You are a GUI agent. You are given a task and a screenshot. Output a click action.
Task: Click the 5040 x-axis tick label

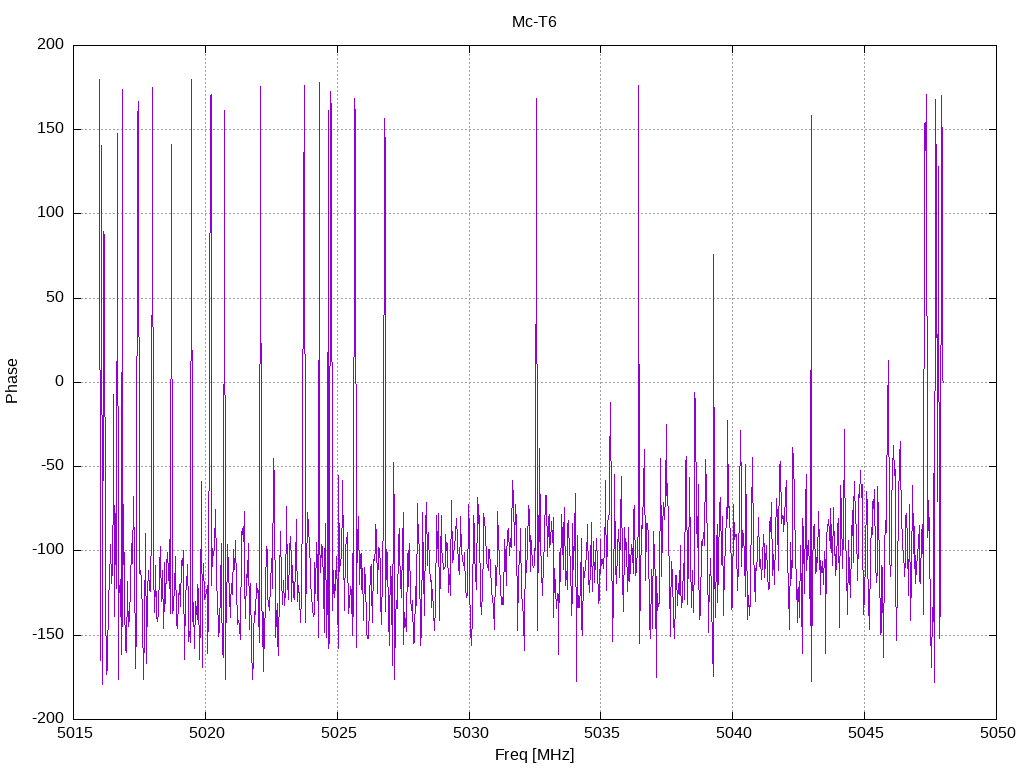(x=733, y=733)
